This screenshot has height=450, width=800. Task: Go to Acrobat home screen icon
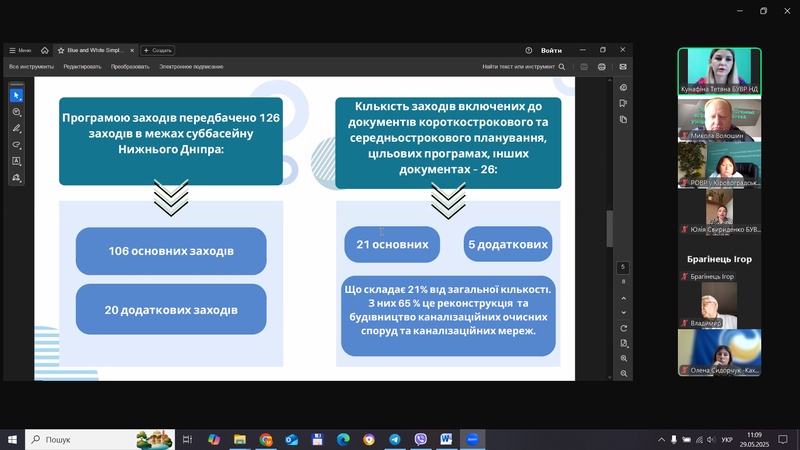45,51
